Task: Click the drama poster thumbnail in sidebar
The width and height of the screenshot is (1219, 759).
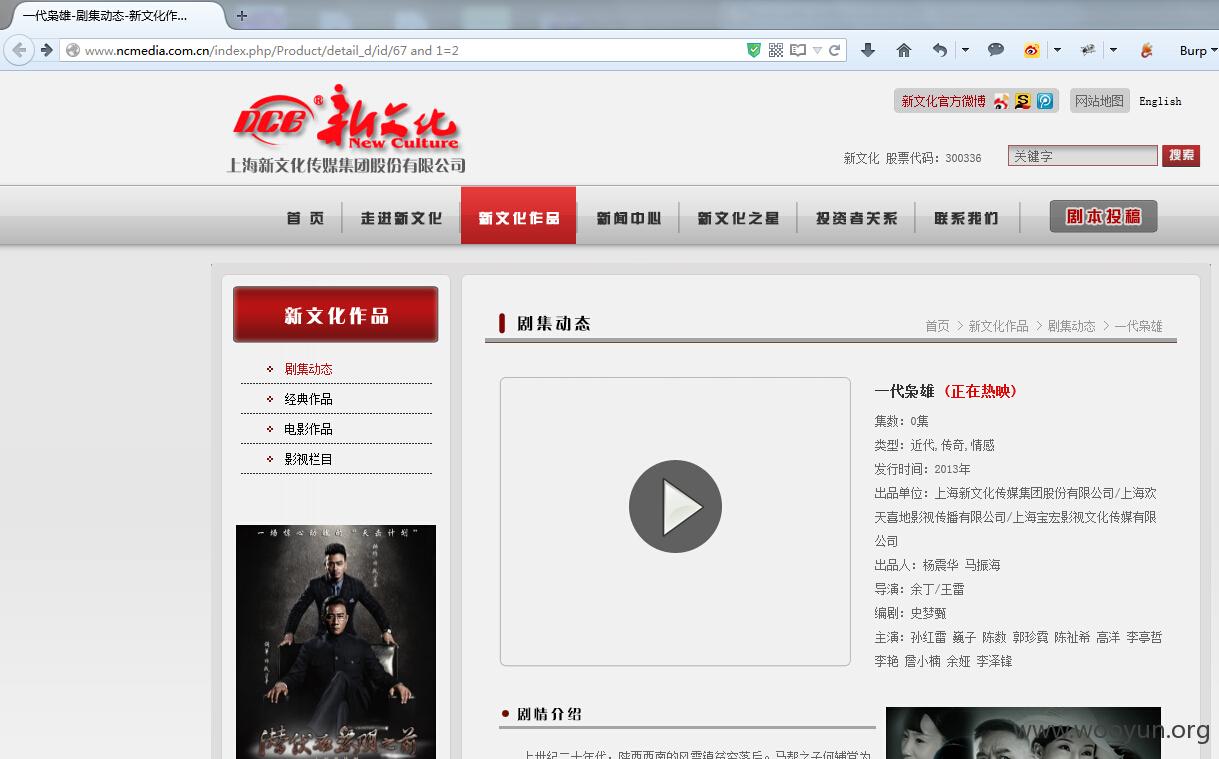Action: (336, 641)
